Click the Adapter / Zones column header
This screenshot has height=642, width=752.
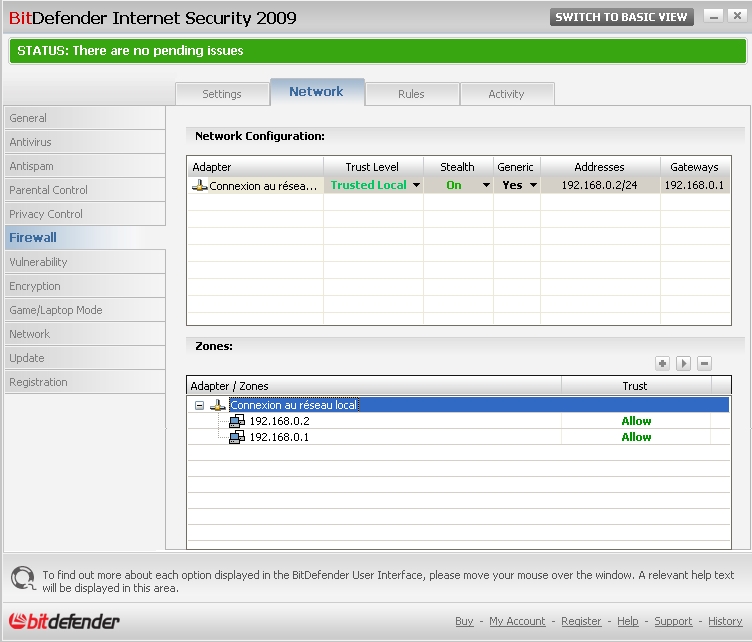[x=374, y=386]
